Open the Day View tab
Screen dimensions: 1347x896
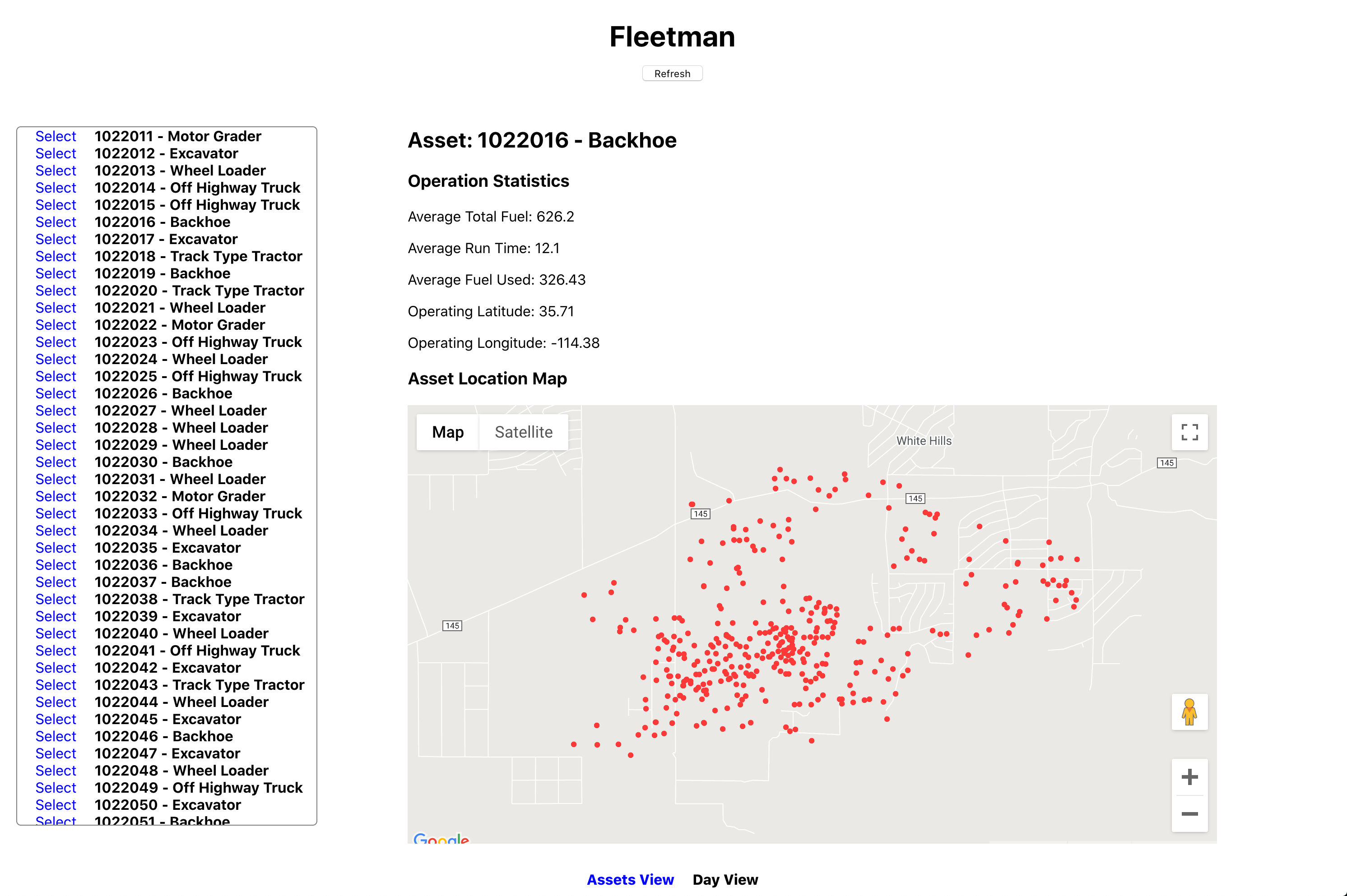pyautogui.click(x=725, y=879)
